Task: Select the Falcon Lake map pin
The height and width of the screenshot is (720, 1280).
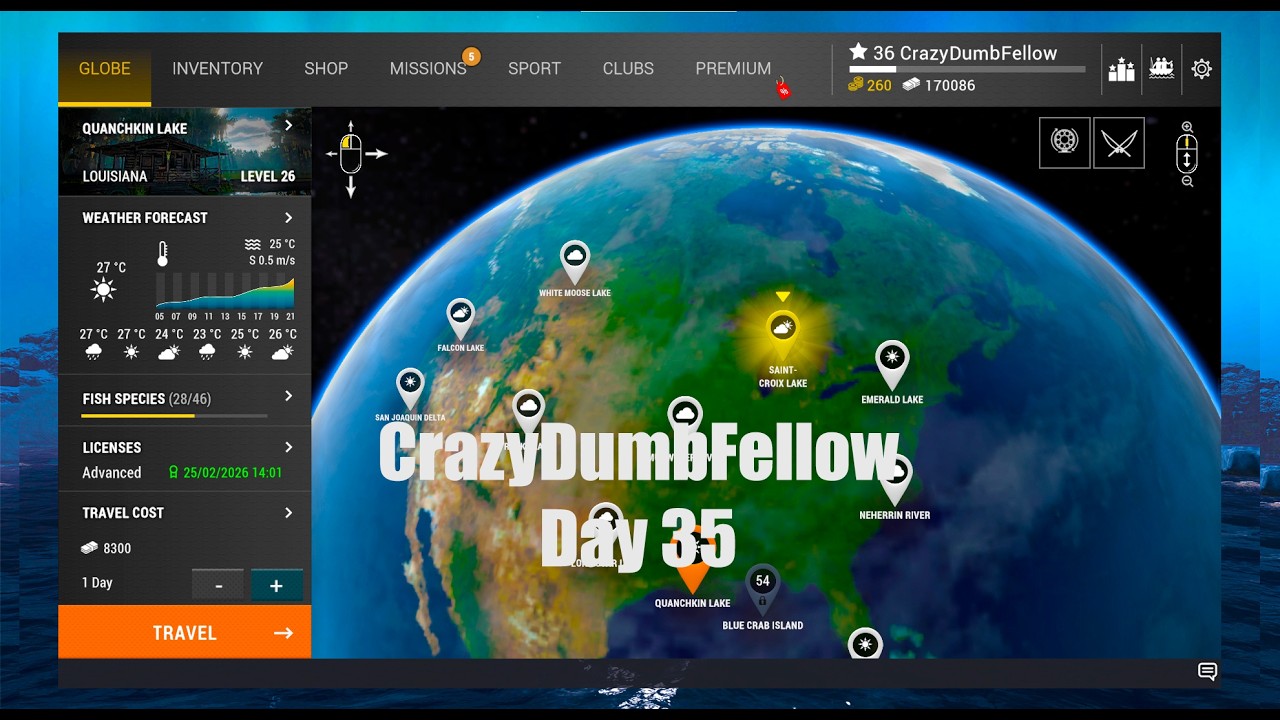Action: 460,318
